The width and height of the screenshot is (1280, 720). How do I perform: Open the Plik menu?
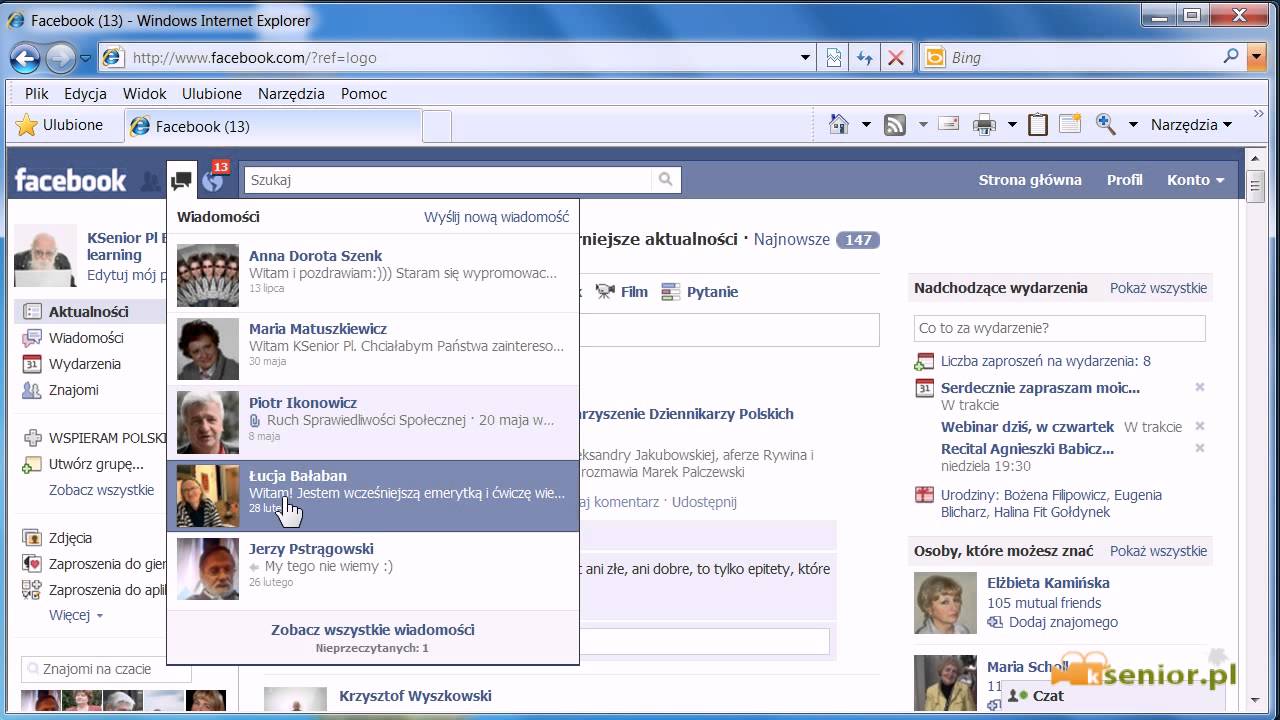click(37, 93)
